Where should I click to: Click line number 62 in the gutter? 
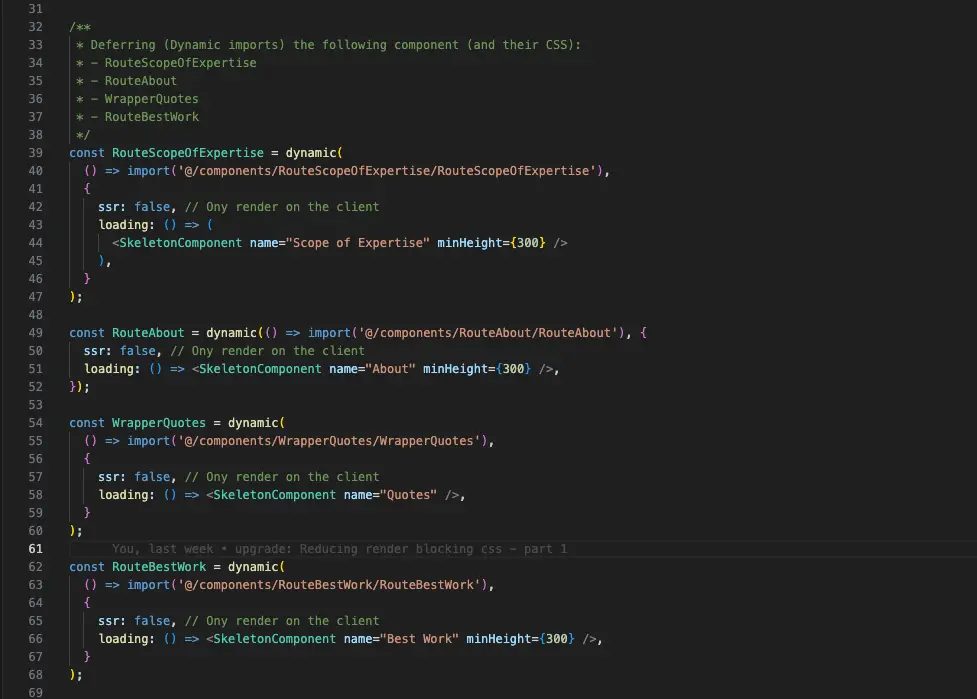click(x=36, y=567)
